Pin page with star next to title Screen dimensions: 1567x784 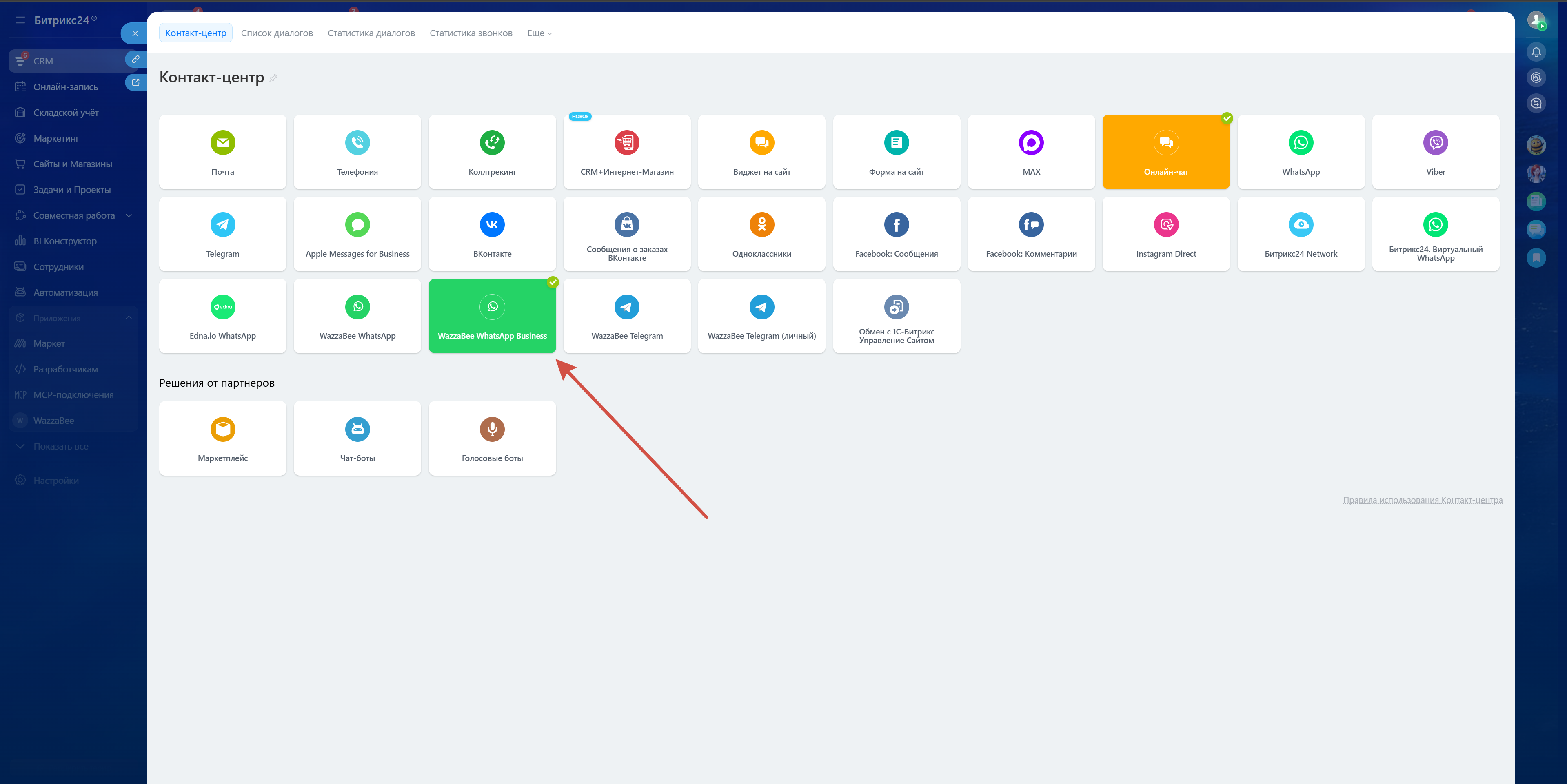[x=274, y=78]
